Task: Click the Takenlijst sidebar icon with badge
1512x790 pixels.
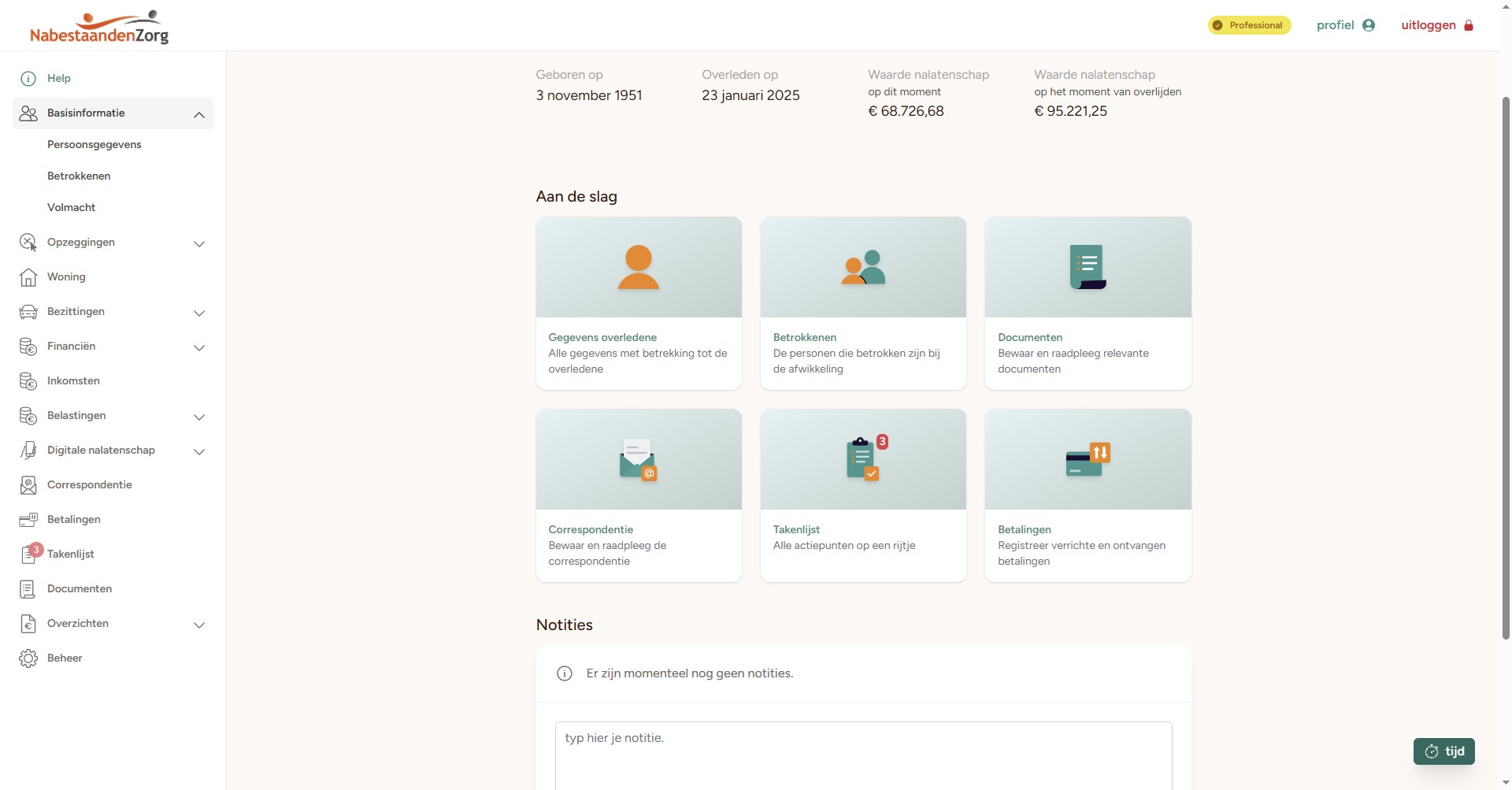Action: click(29, 554)
